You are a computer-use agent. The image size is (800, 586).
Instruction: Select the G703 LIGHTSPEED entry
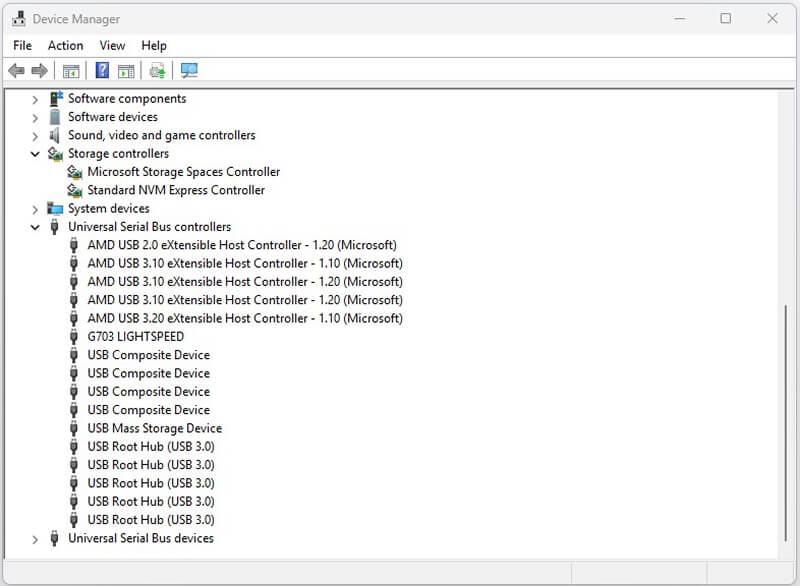(136, 337)
